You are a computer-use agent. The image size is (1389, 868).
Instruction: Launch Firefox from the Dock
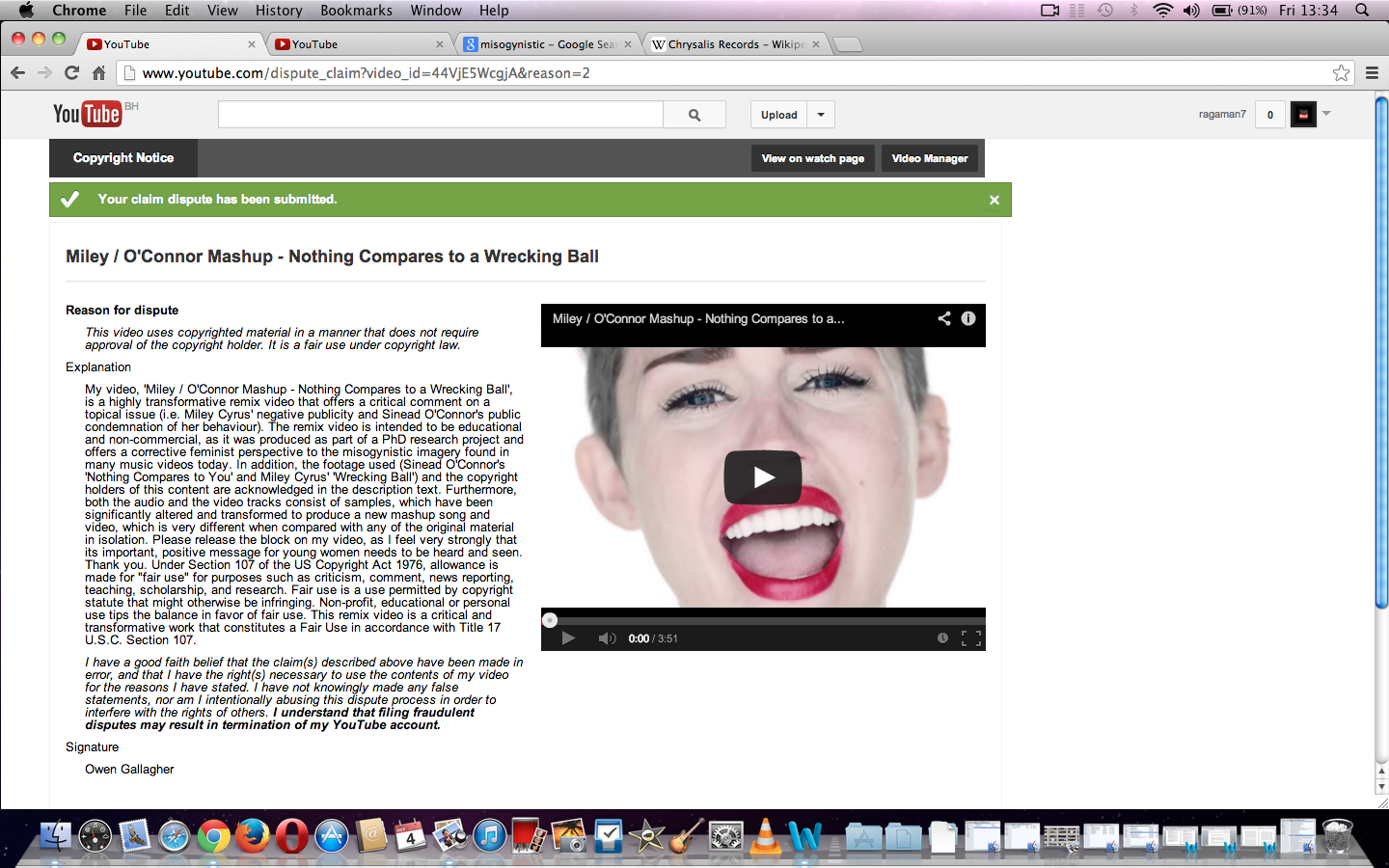pos(253,835)
